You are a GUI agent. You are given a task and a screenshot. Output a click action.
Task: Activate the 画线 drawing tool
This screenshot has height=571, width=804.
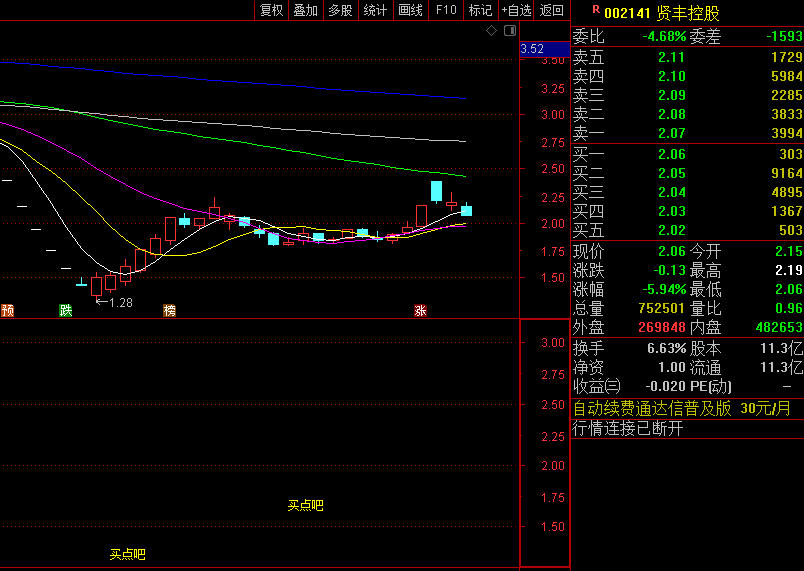tap(410, 10)
